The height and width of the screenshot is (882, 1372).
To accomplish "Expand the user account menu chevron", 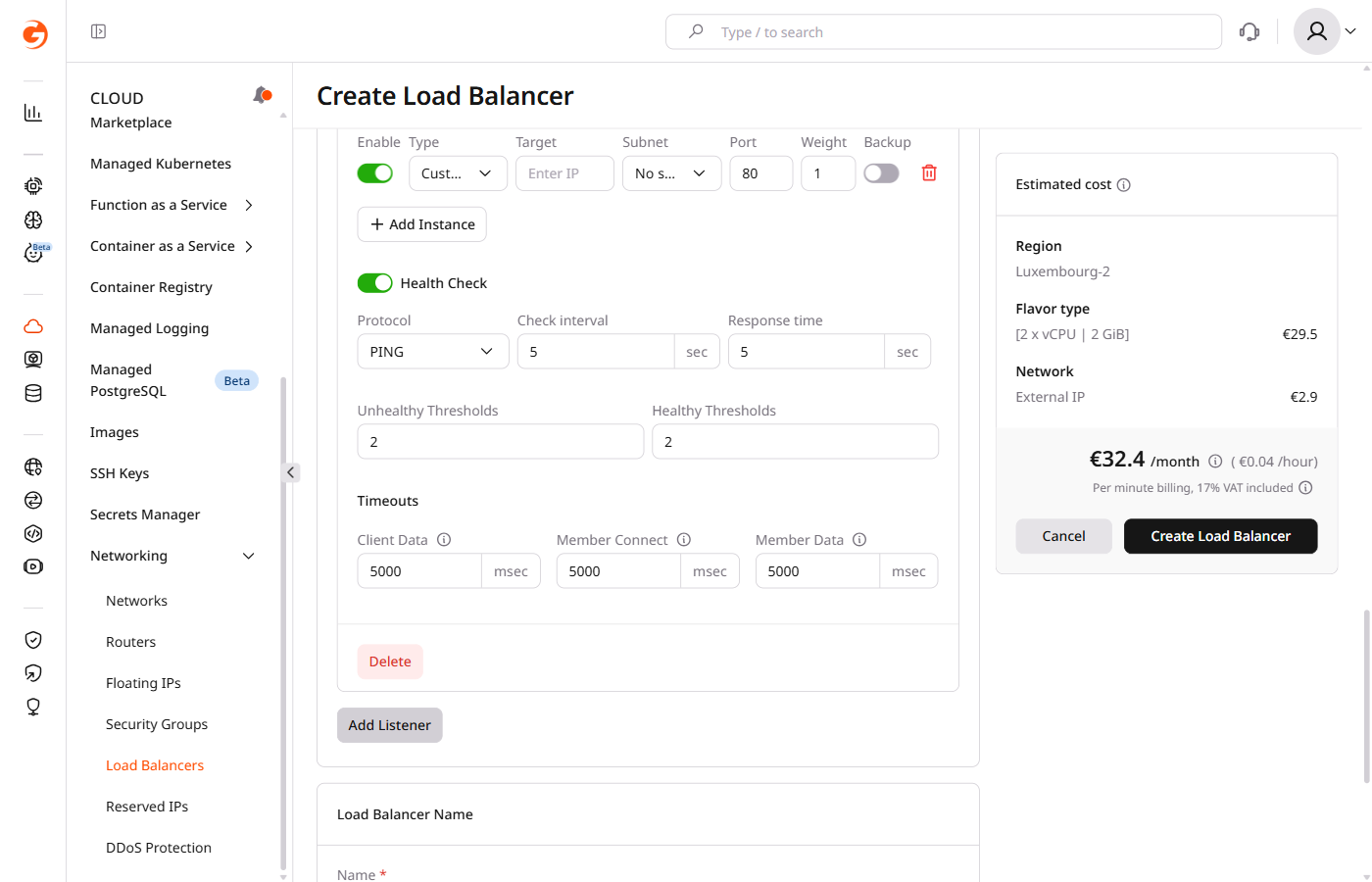I will [1350, 31].
